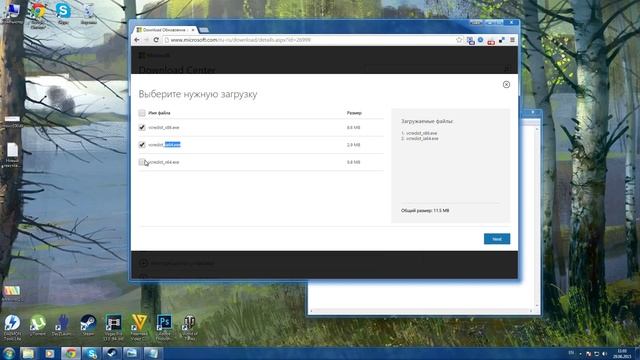Image resolution: width=640 pixels, height=360 pixels.
Task: Click the highlighted file name in the second row
Action: click(x=164, y=144)
